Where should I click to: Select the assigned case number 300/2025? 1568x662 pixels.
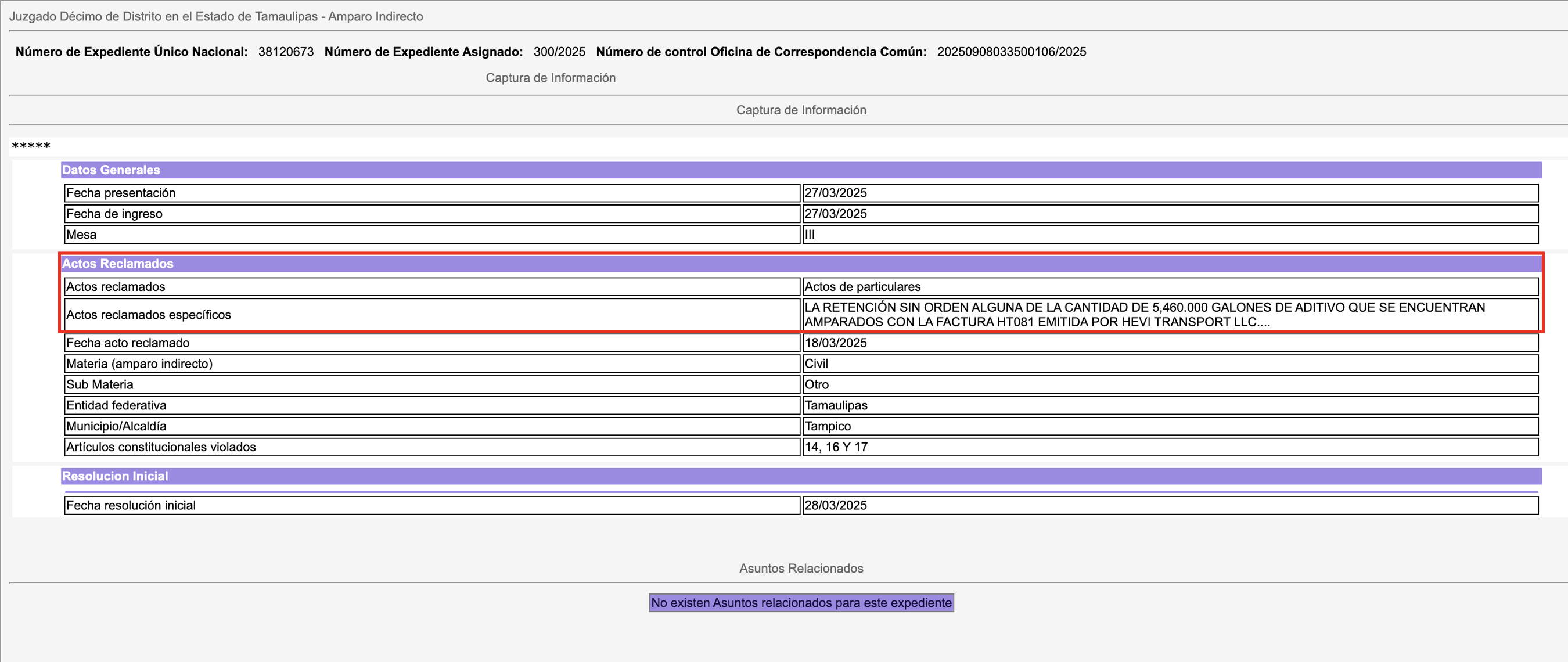[559, 52]
